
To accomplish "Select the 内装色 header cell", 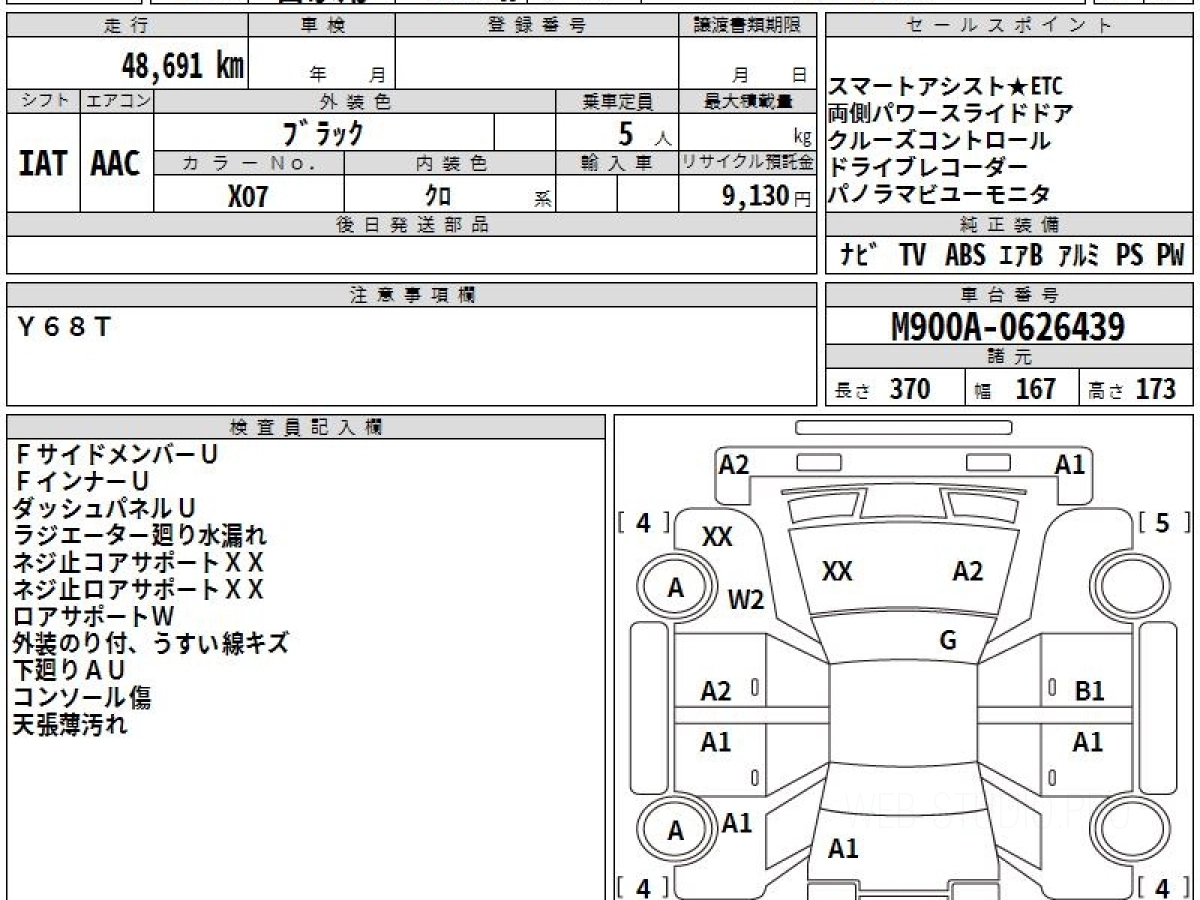I will (x=450, y=163).
